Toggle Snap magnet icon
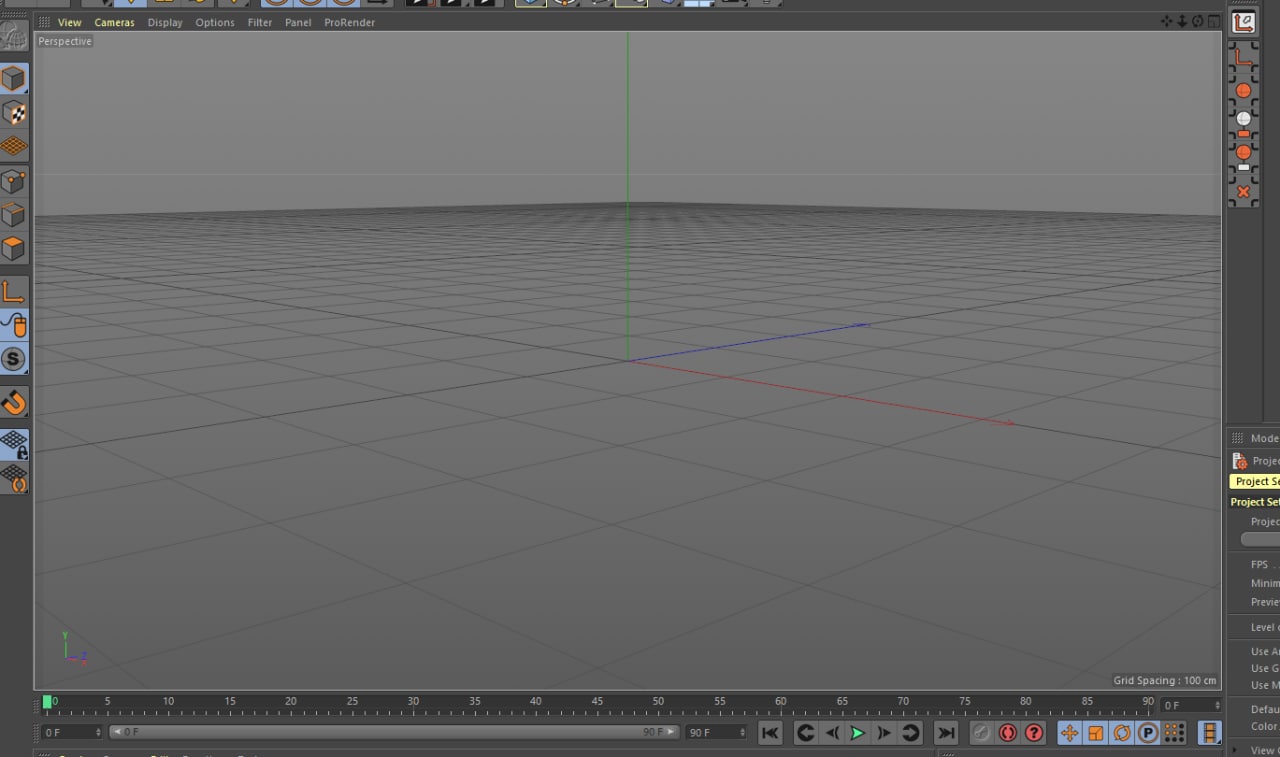 pyautogui.click(x=13, y=403)
